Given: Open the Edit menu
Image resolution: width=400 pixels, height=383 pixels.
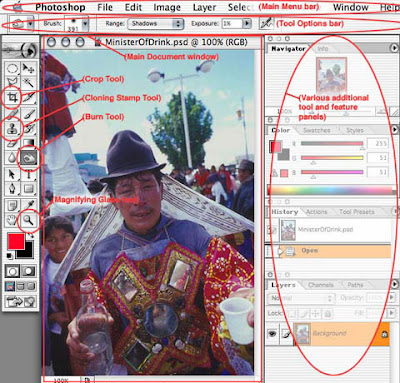Looking at the screenshot, I should coord(133,7).
